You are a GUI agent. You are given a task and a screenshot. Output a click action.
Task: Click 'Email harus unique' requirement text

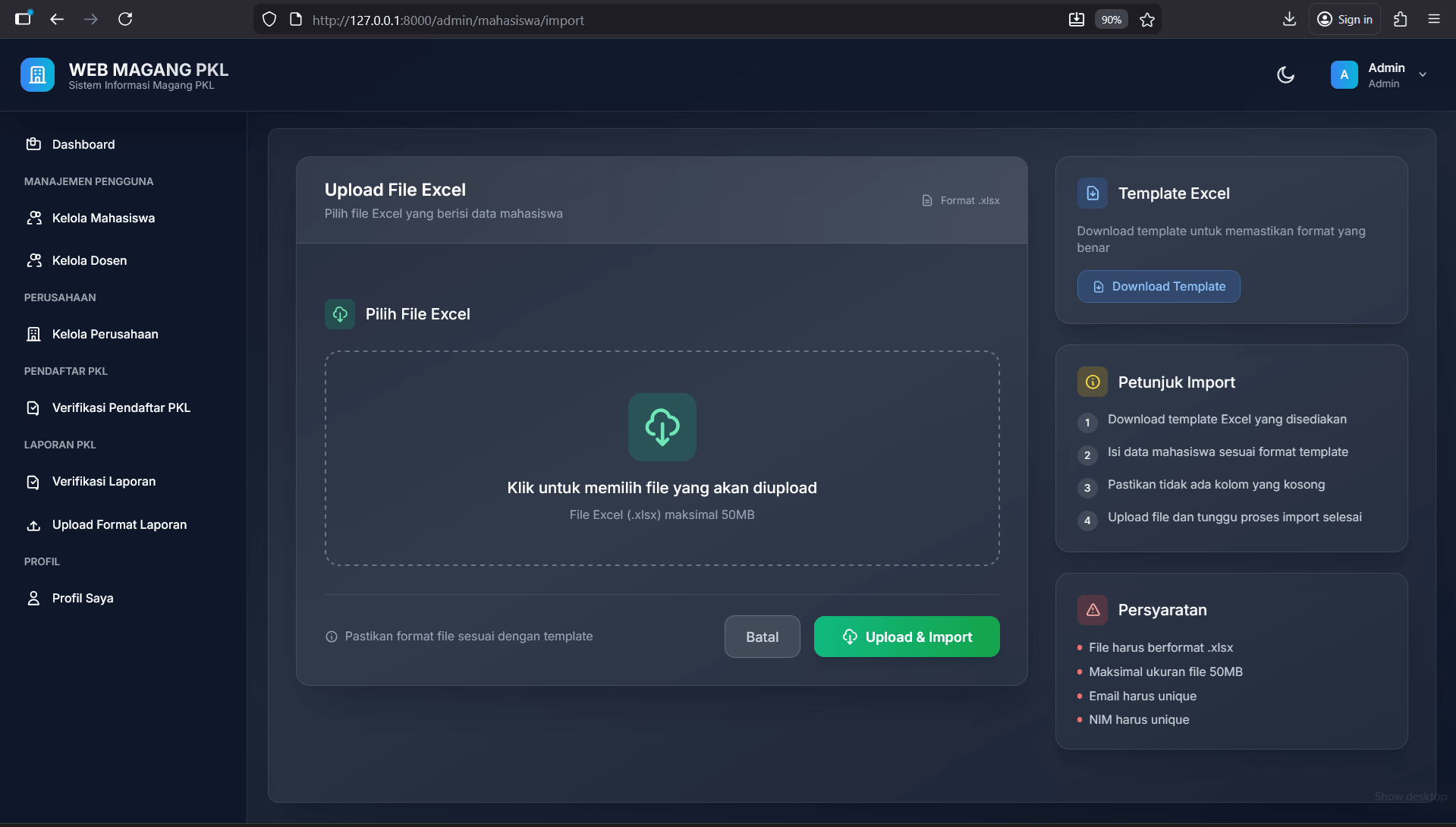1143,696
